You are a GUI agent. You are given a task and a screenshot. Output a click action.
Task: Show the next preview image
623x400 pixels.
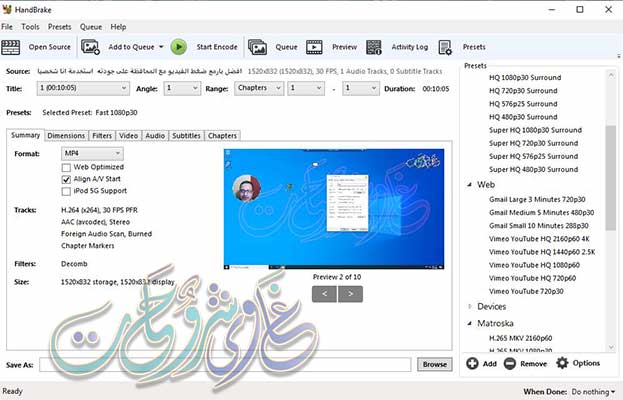pos(350,294)
